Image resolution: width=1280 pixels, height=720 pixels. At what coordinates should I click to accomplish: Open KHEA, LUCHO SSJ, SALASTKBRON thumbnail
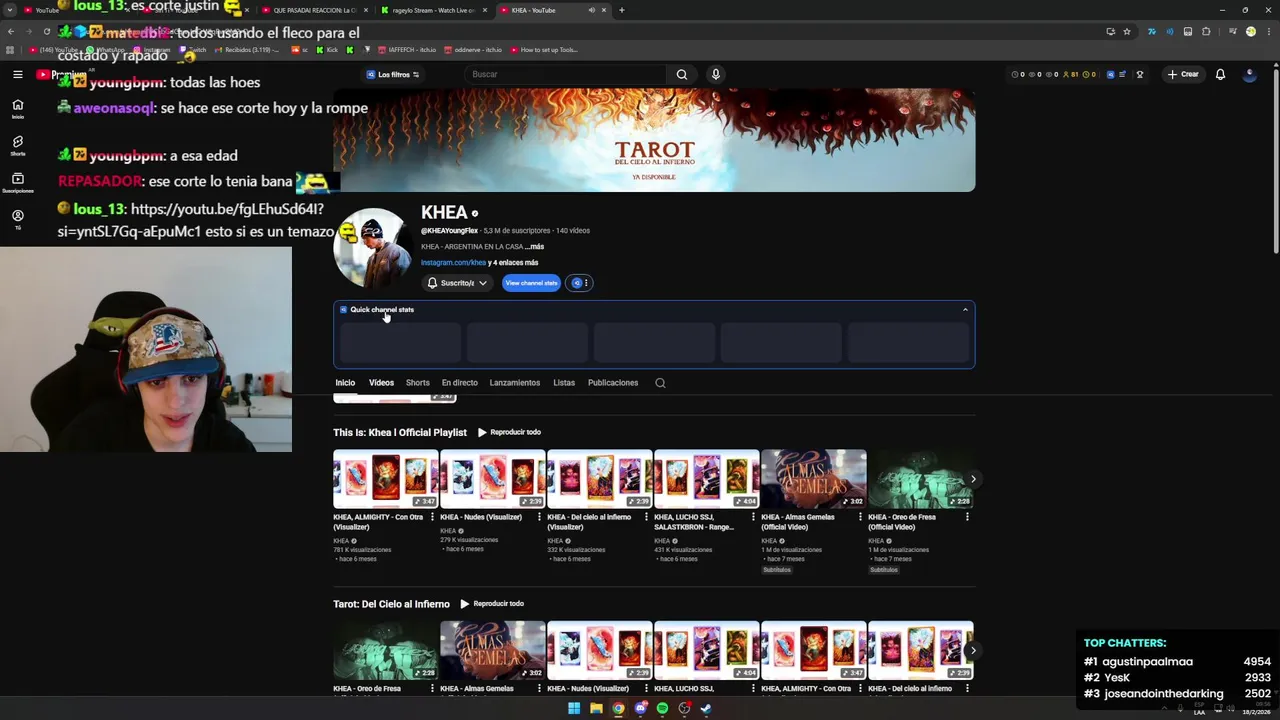click(x=707, y=479)
